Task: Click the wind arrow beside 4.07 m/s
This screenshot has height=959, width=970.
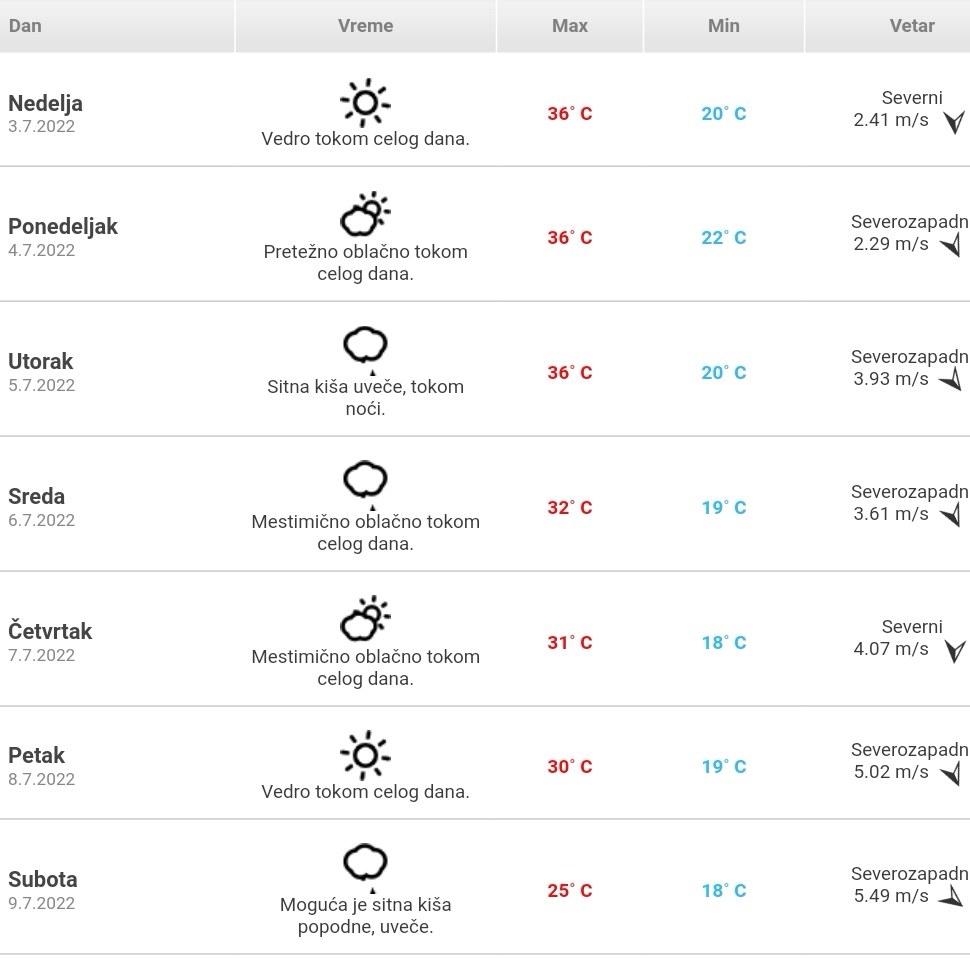Action: [x=954, y=651]
